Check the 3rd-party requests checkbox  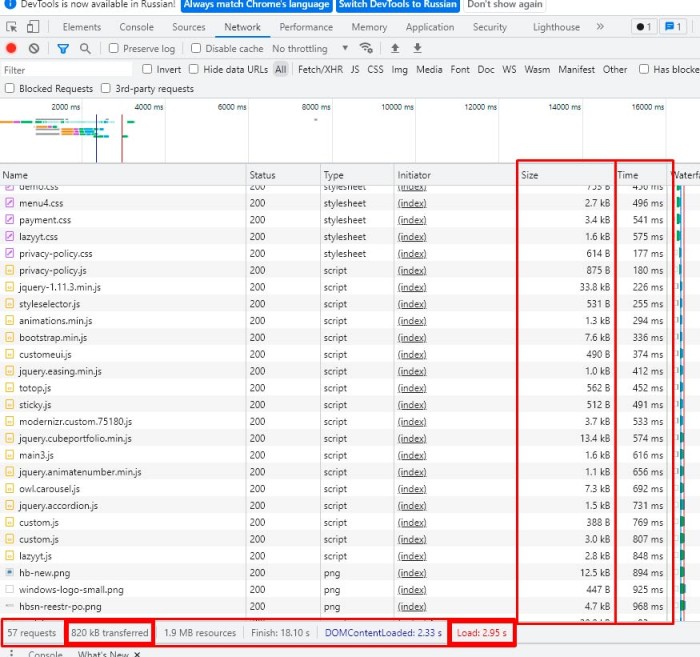click(106, 88)
